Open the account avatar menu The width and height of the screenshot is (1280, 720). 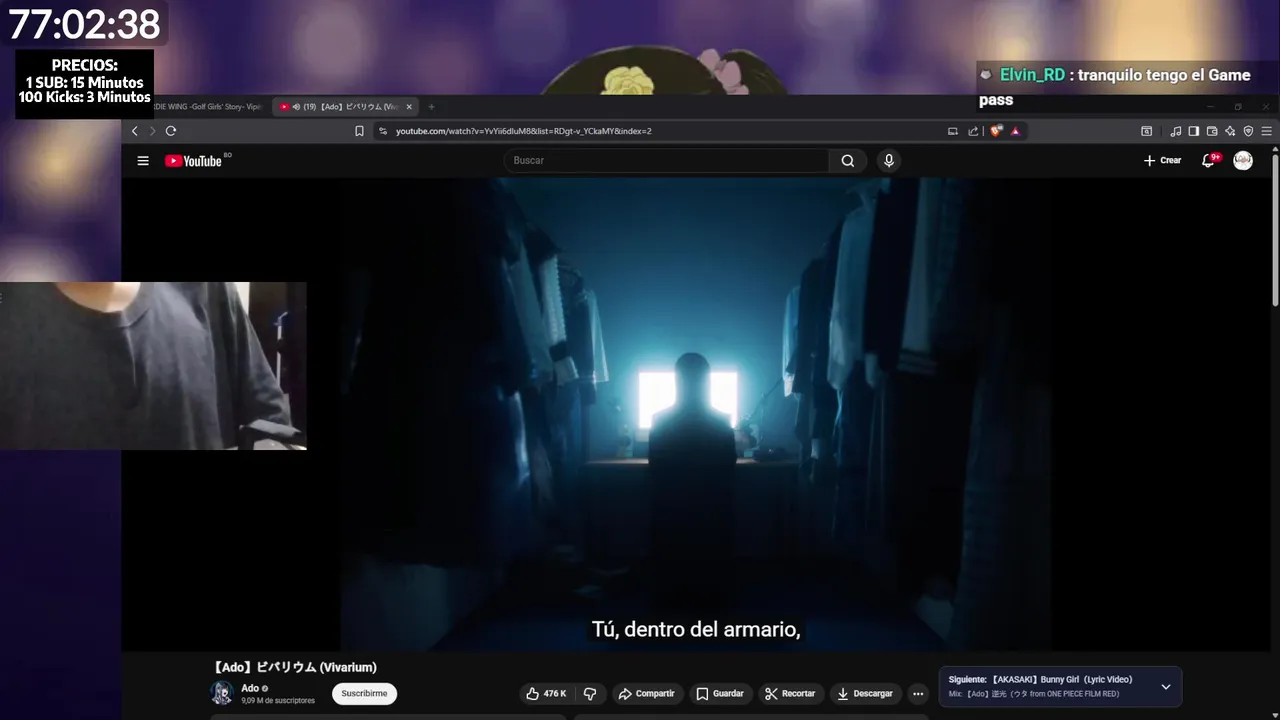1243,161
